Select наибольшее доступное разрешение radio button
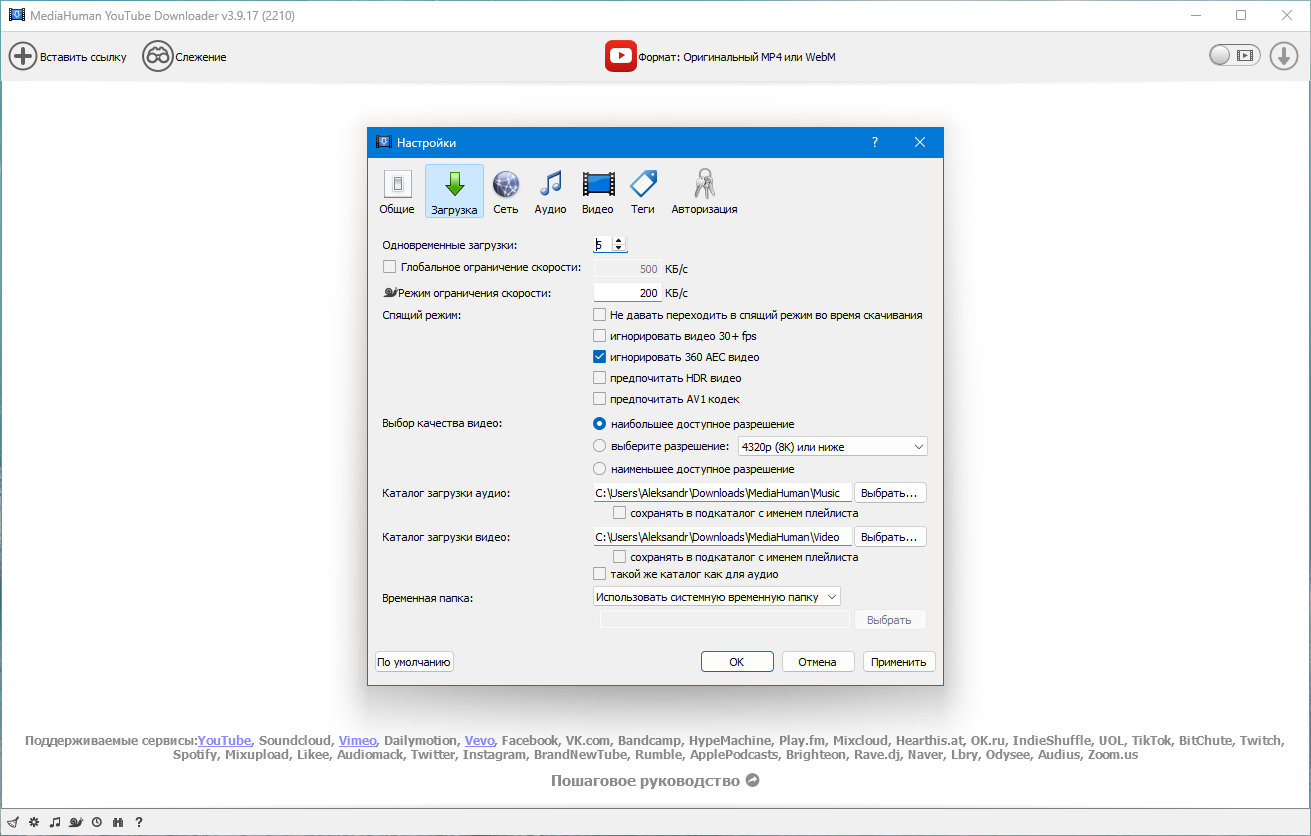The height and width of the screenshot is (836, 1311). (x=600, y=424)
